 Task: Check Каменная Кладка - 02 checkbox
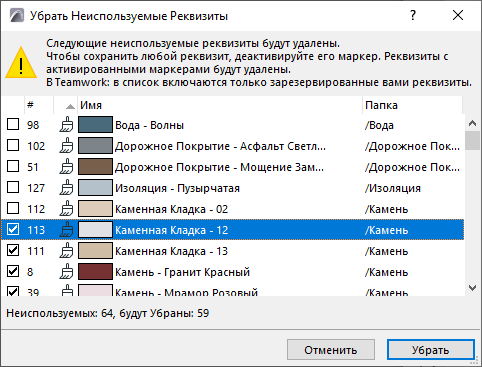pyautogui.click(x=13, y=208)
